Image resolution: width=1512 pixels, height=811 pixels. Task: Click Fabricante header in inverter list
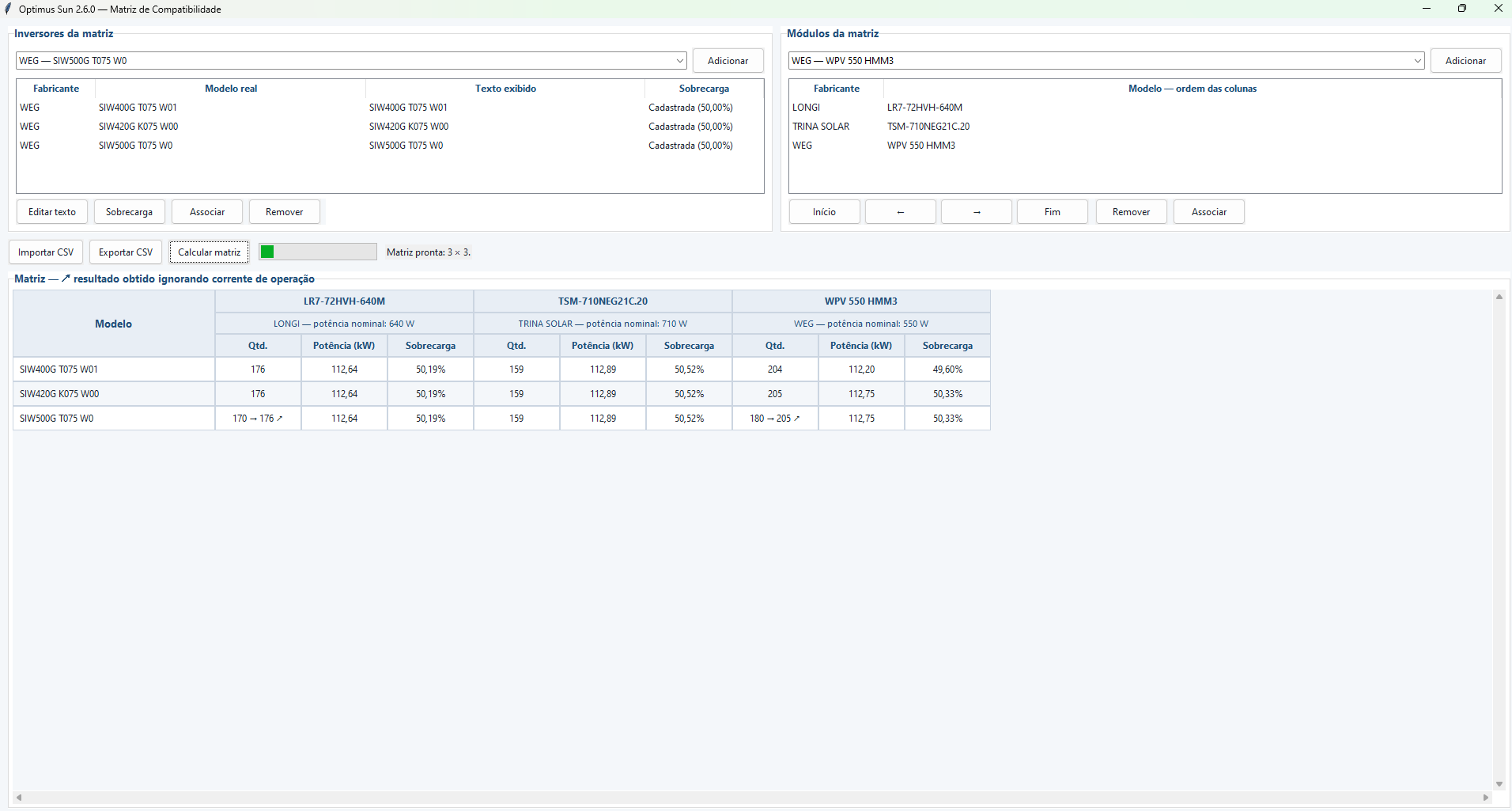pos(56,89)
